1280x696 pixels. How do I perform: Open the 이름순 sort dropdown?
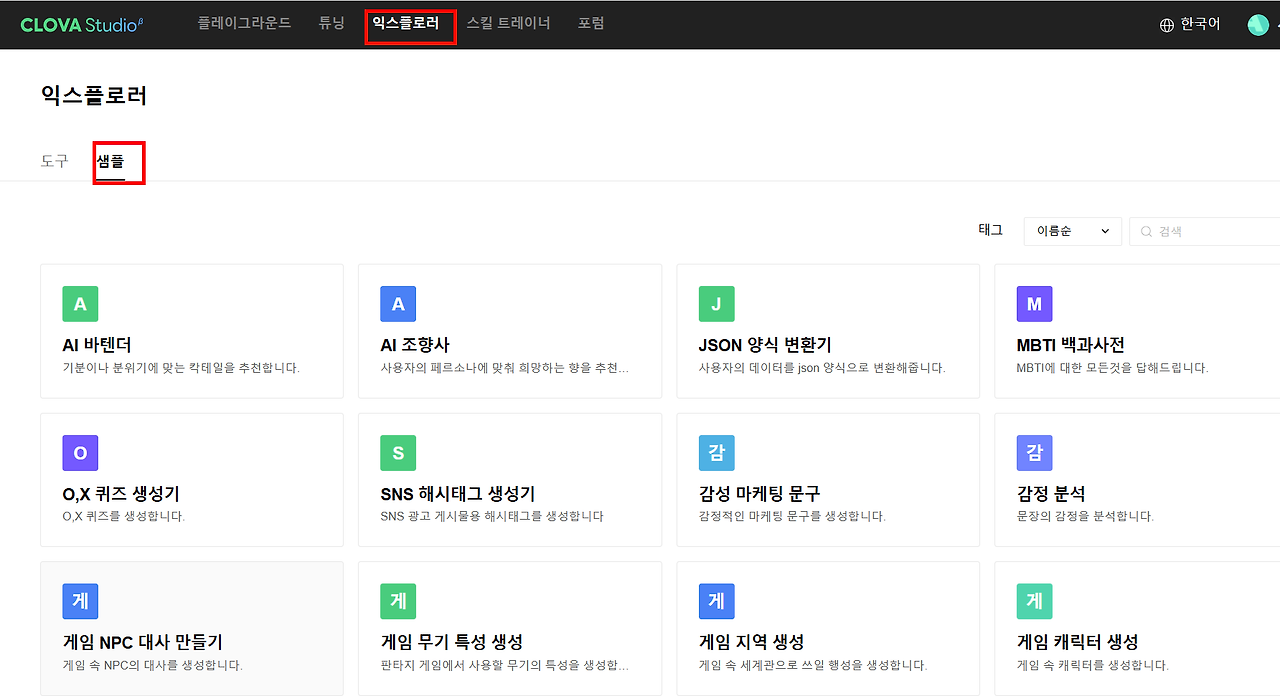pos(1073,231)
